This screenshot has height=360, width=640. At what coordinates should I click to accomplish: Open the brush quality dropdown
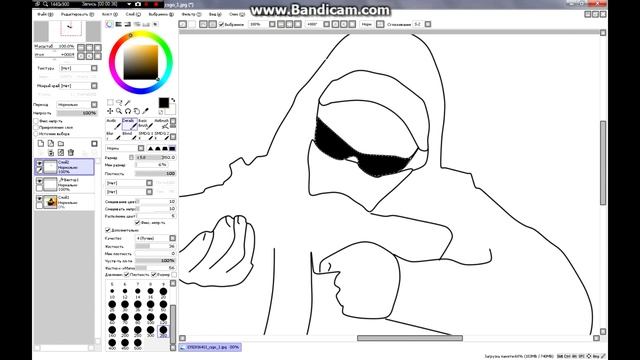(x=156, y=238)
